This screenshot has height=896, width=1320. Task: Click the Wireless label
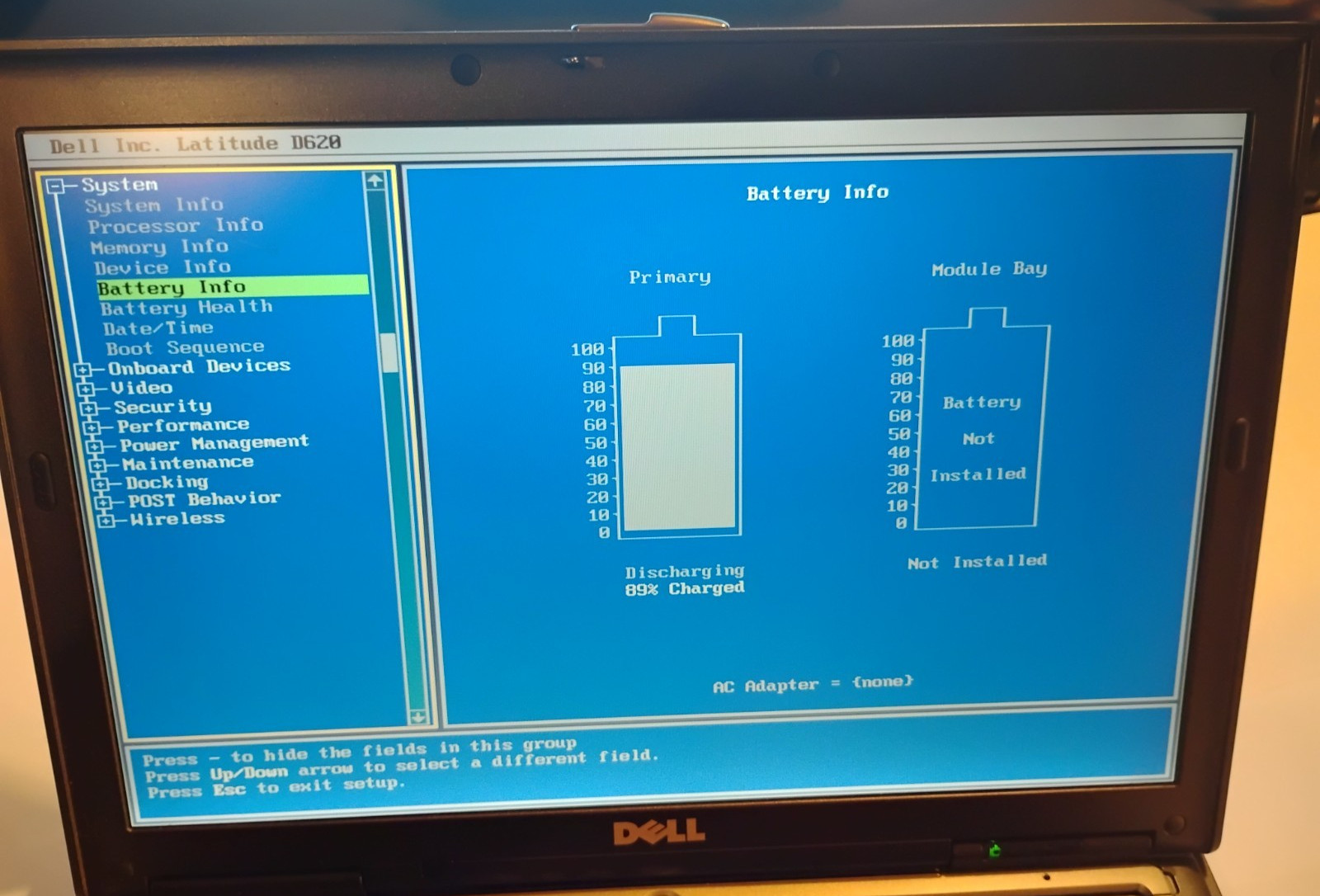click(177, 519)
